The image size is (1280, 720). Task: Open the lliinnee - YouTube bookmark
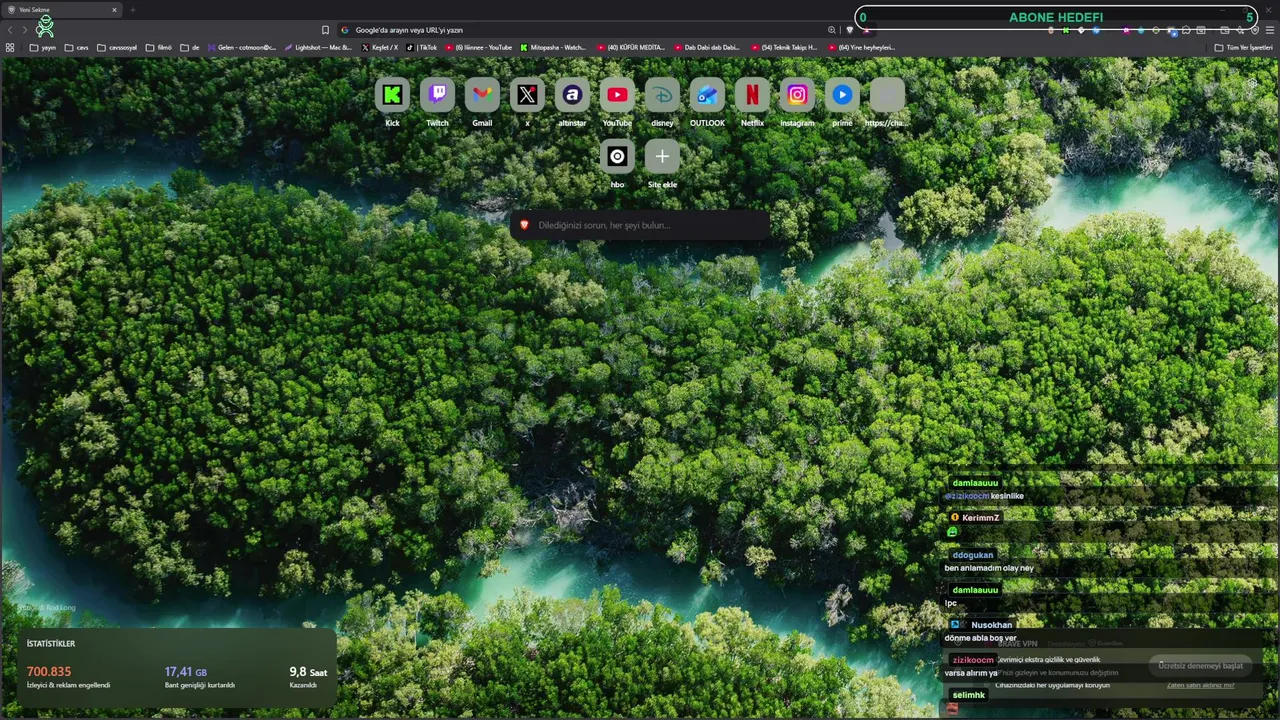479,47
